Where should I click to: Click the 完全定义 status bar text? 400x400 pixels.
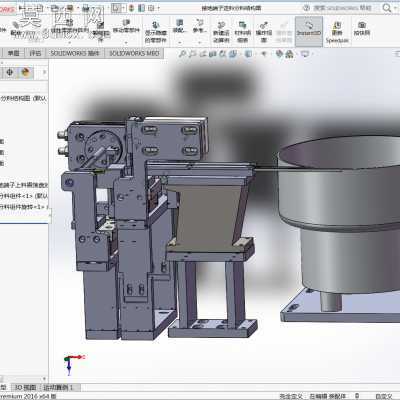(x=291, y=396)
